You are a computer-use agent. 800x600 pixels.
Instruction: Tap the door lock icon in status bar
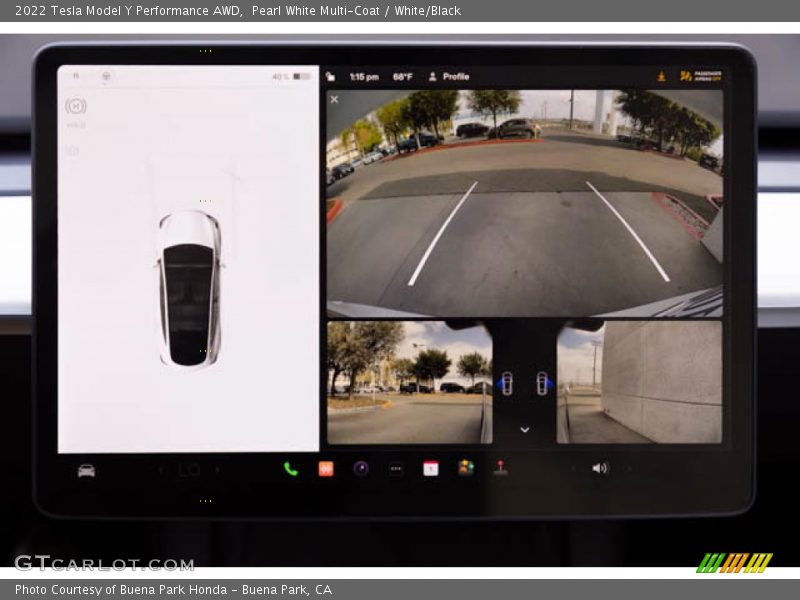click(x=331, y=76)
